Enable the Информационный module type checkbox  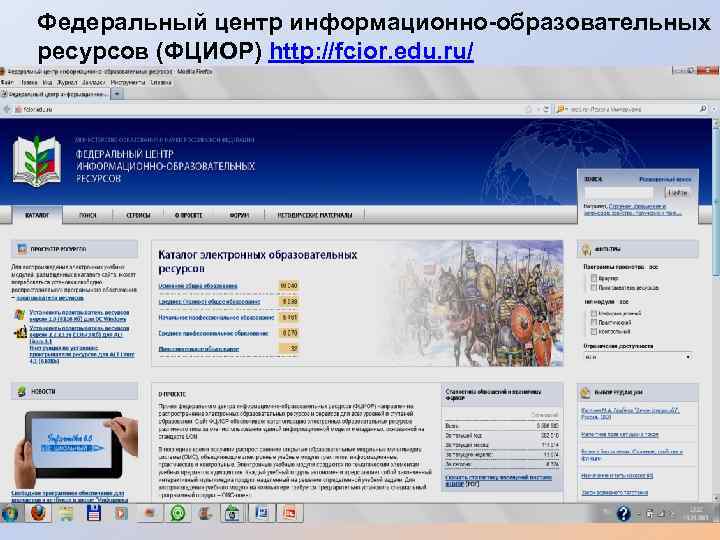tap(594, 314)
